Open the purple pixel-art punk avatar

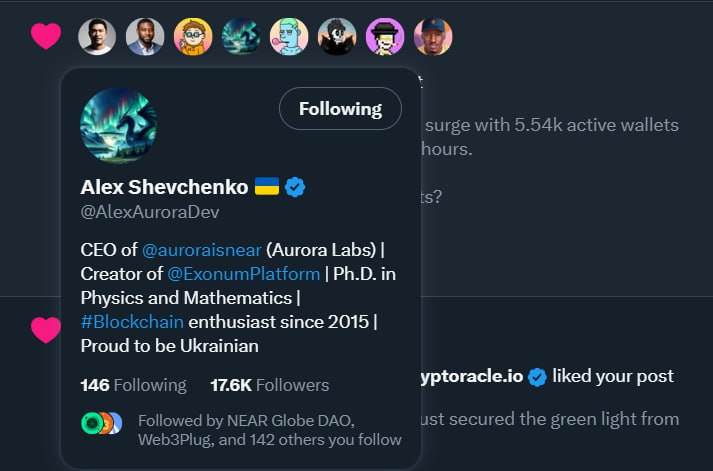tap(385, 37)
